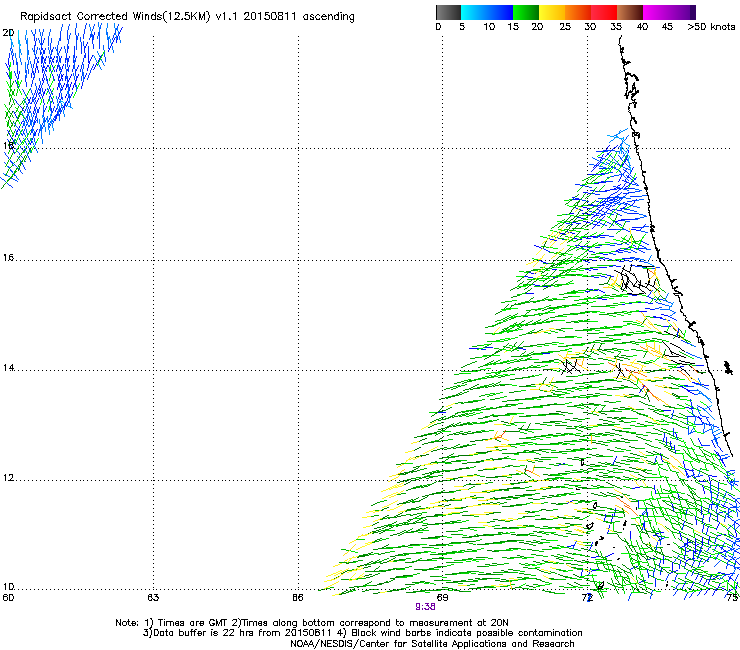The height and width of the screenshot is (650, 740).
Task: Click the longitude 60 axis label
Action: click(x=8, y=598)
